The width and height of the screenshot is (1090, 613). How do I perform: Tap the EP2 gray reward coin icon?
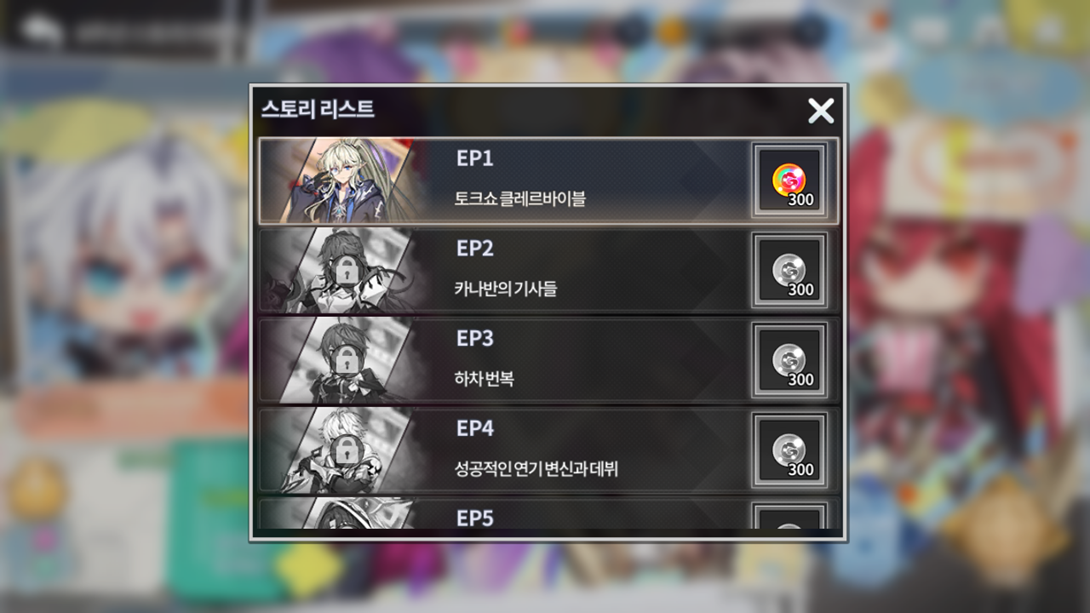(789, 271)
